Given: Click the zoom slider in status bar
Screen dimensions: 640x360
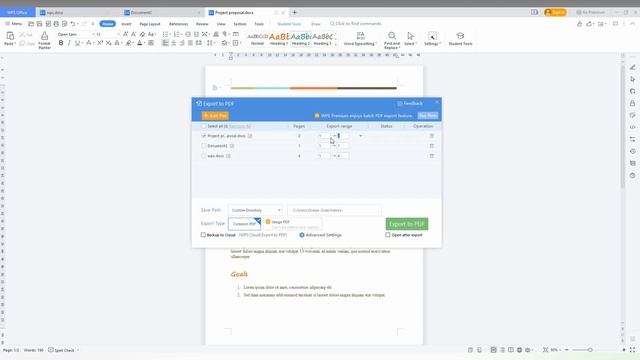Looking at the screenshot, I should coord(590,350).
